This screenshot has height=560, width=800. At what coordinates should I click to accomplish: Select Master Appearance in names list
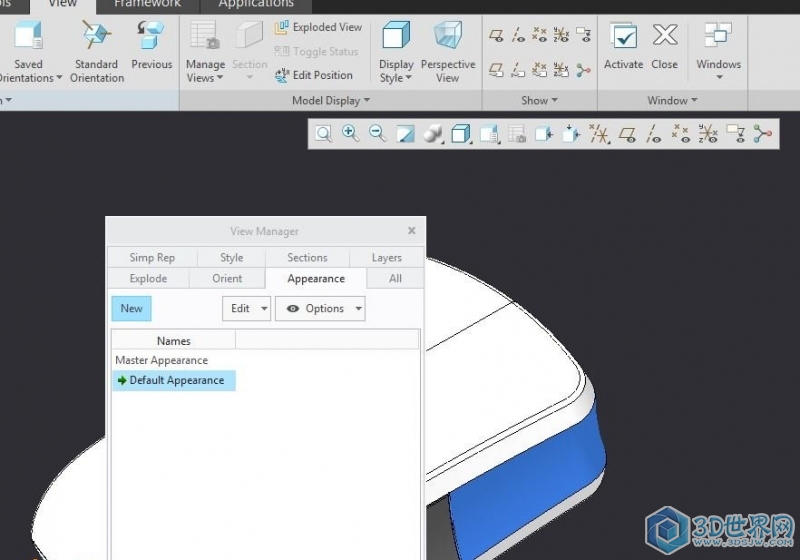coord(161,360)
